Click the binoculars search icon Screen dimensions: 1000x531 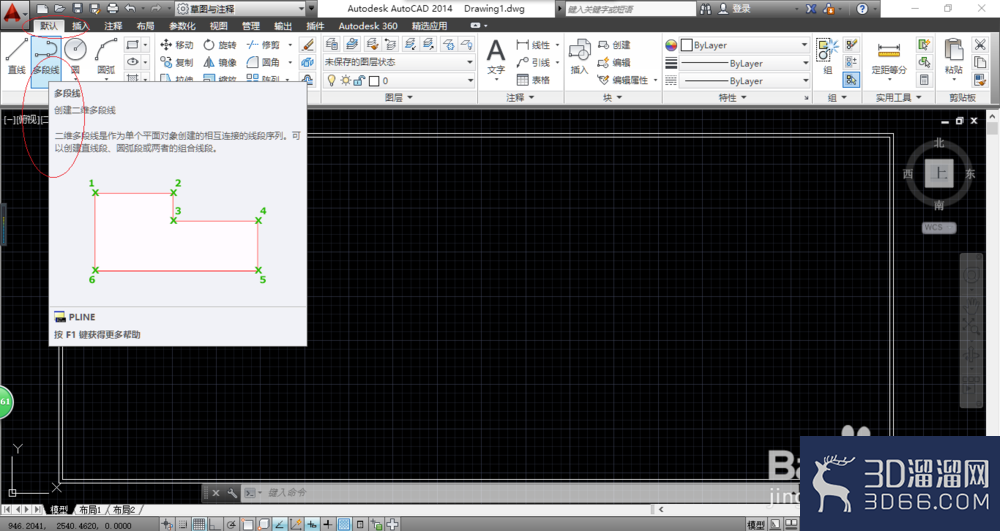[x=705, y=9]
